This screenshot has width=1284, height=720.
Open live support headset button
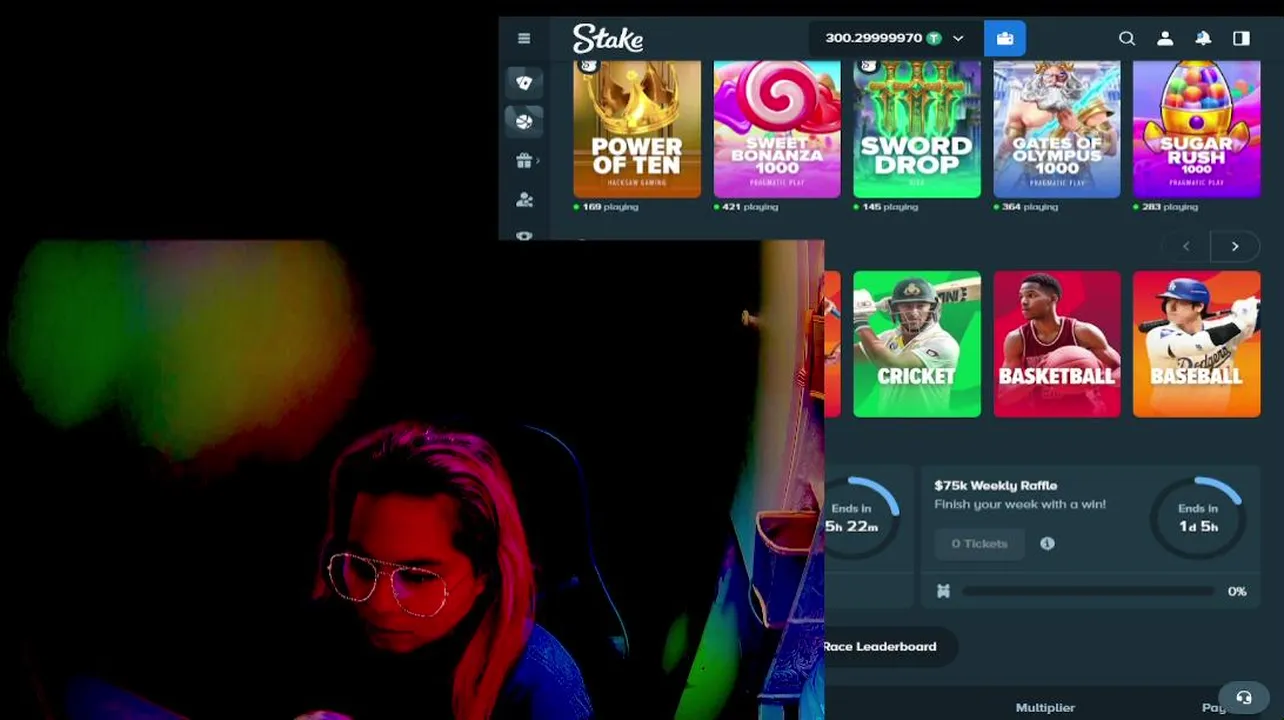pyautogui.click(x=1244, y=698)
